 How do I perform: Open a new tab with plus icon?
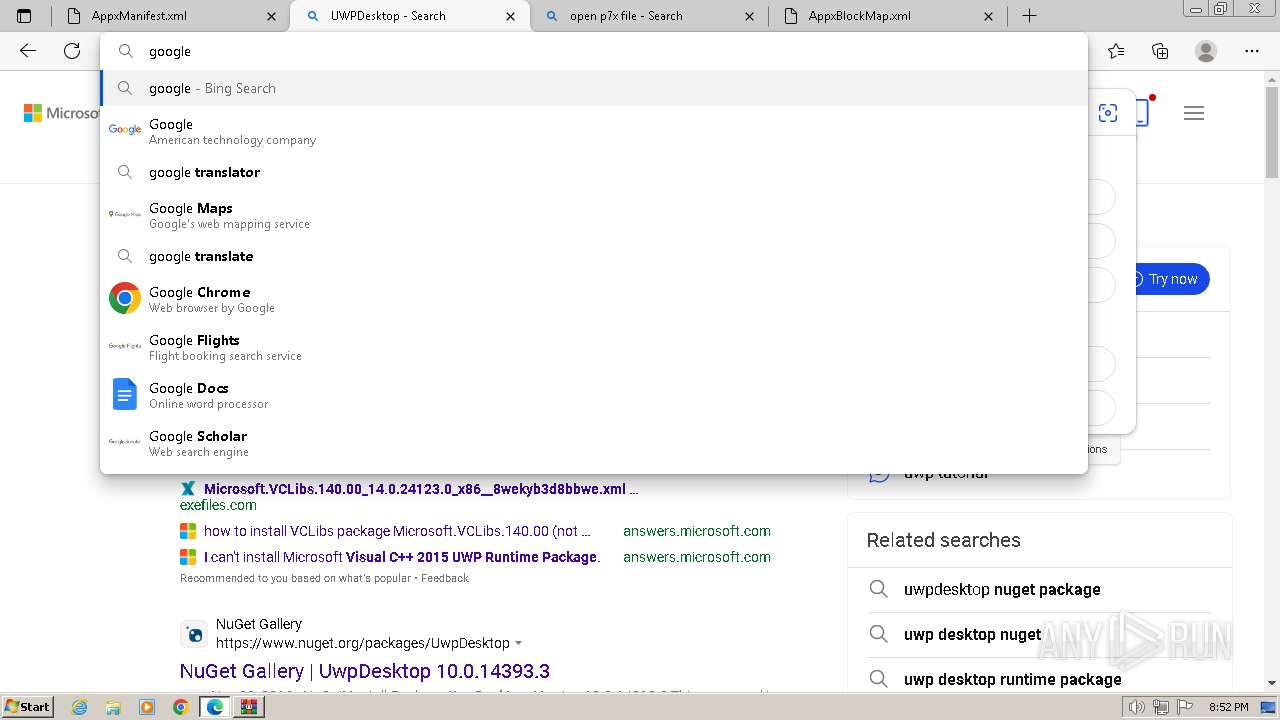[x=1029, y=16]
